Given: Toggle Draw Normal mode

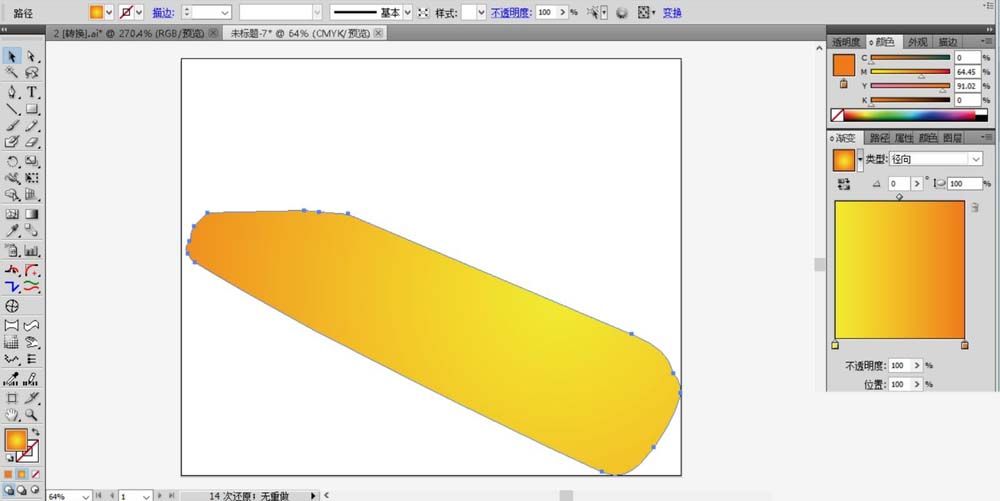Looking at the screenshot, I should [8, 490].
